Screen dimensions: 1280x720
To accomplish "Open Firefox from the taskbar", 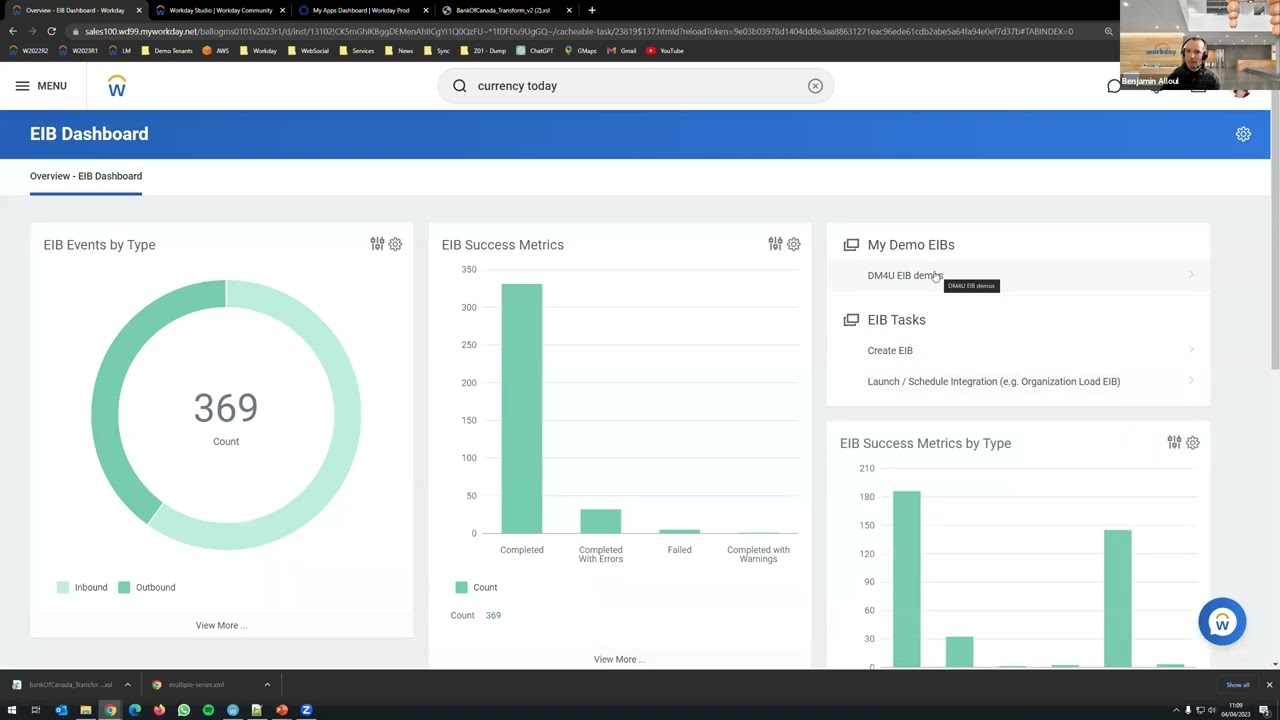I will [x=159, y=710].
